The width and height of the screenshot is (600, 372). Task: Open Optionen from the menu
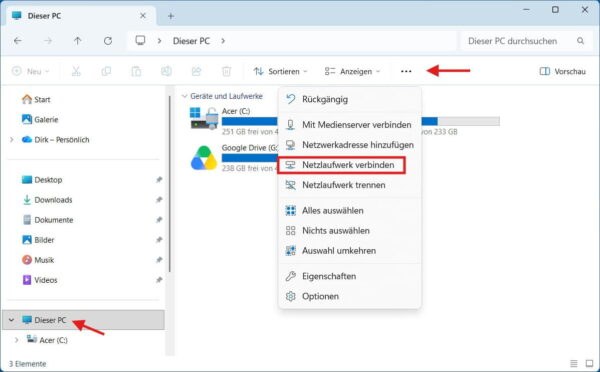pos(350,296)
